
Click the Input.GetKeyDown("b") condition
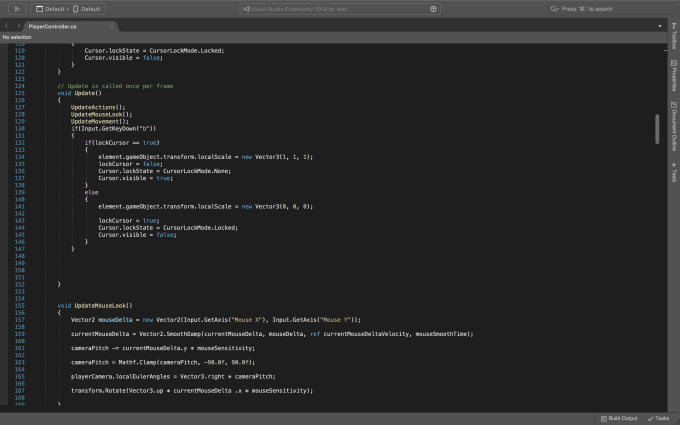(114, 129)
